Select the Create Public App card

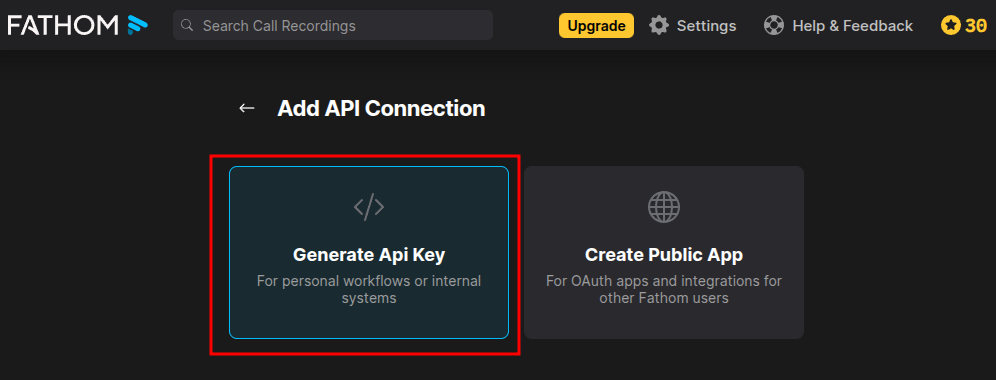click(x=664, y=252)
